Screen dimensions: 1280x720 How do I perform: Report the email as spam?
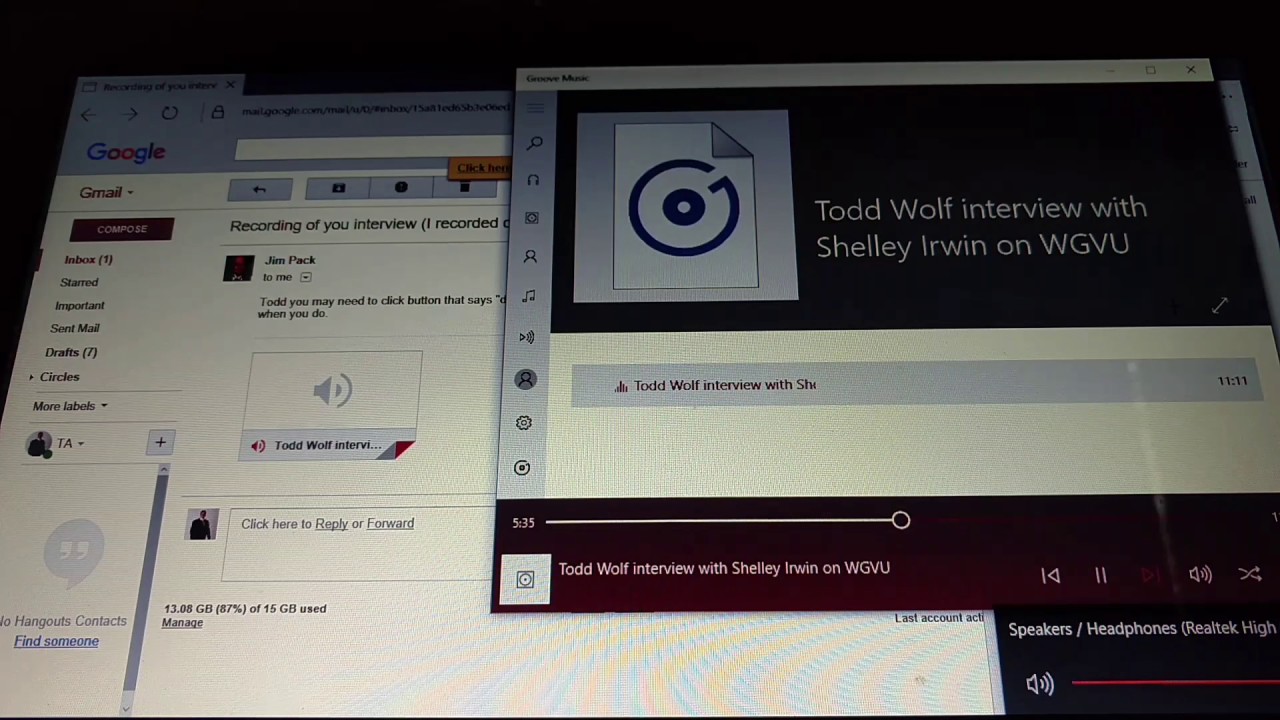click(401, 187)
